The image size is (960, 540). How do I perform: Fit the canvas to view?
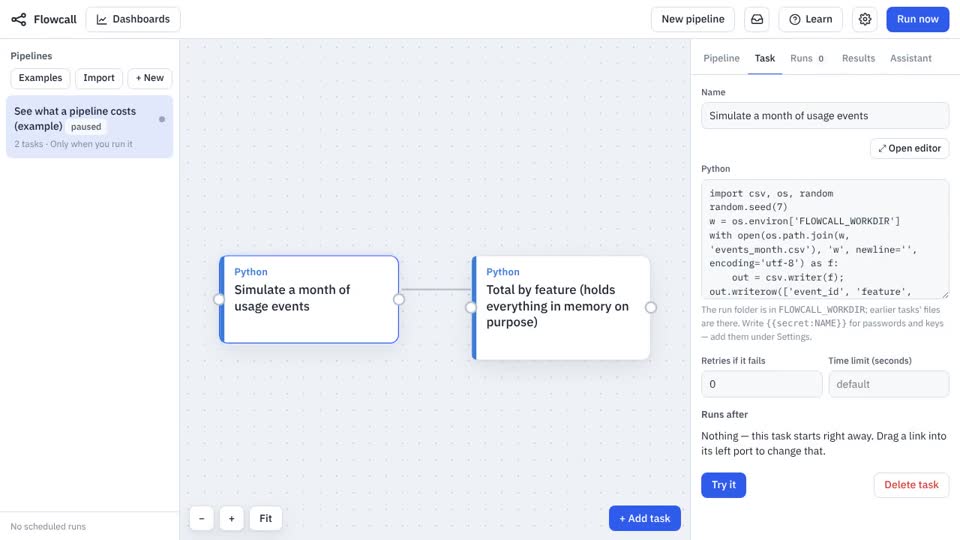coord(265,519)
